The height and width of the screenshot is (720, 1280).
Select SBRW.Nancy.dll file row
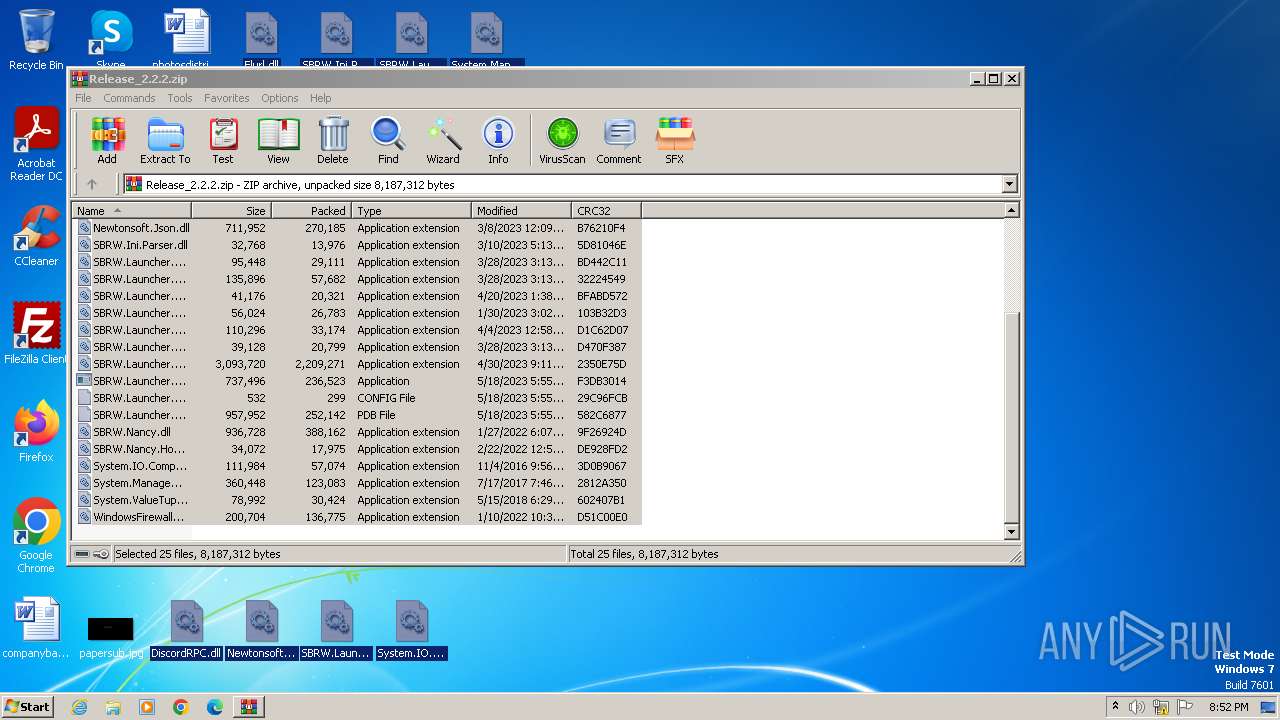coord(357,432)
